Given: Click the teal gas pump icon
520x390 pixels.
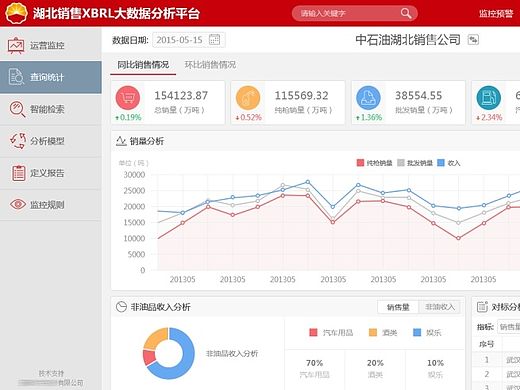Looking at the screenshot, I should pyautogui.click(x=489, y=98).
